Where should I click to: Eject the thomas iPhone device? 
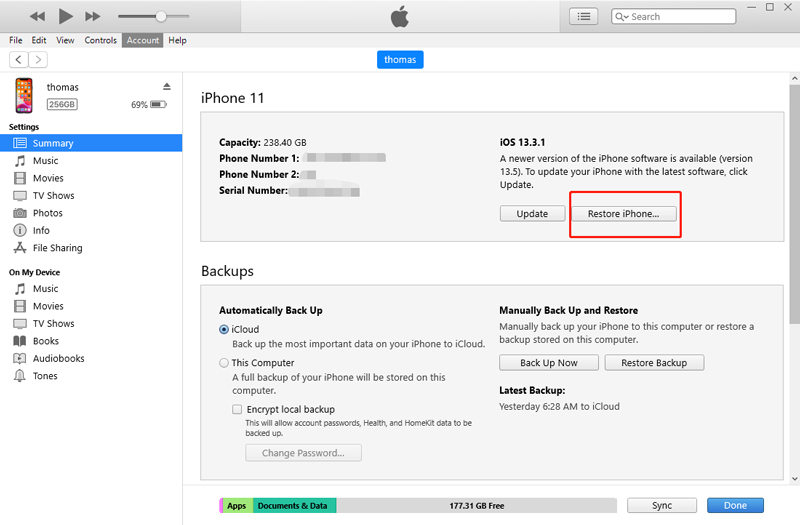(167, 87)
